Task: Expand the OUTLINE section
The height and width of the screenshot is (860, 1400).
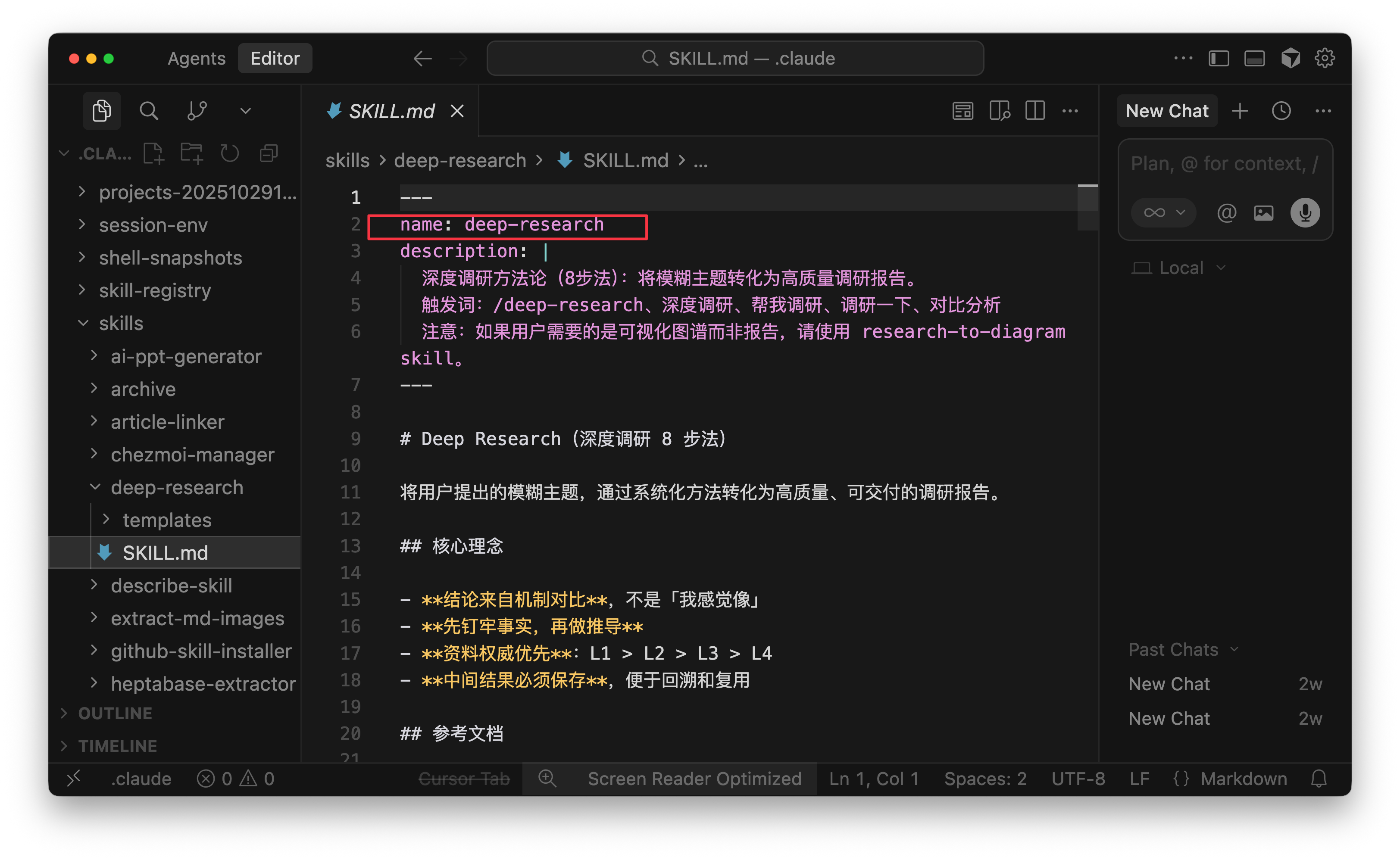Action: [x=115, y=713]
